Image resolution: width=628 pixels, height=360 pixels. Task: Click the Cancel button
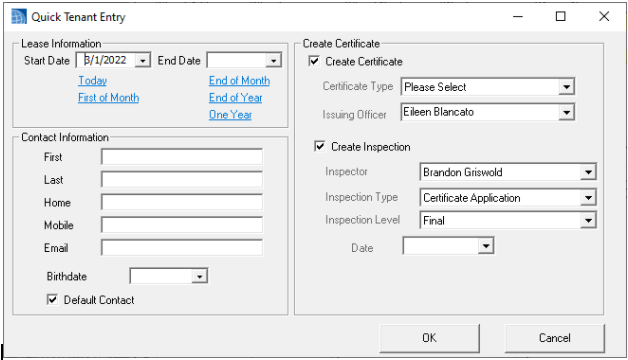pyautogui.click(x=554, y=338)
